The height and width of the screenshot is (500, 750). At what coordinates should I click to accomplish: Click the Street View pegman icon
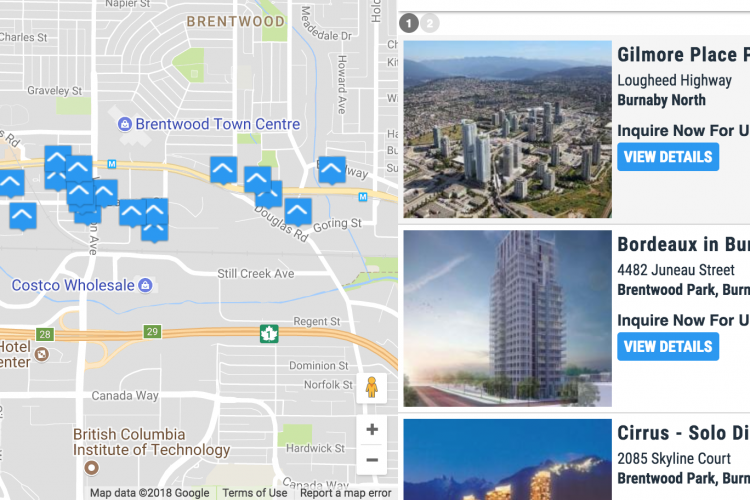coord(372,388)
